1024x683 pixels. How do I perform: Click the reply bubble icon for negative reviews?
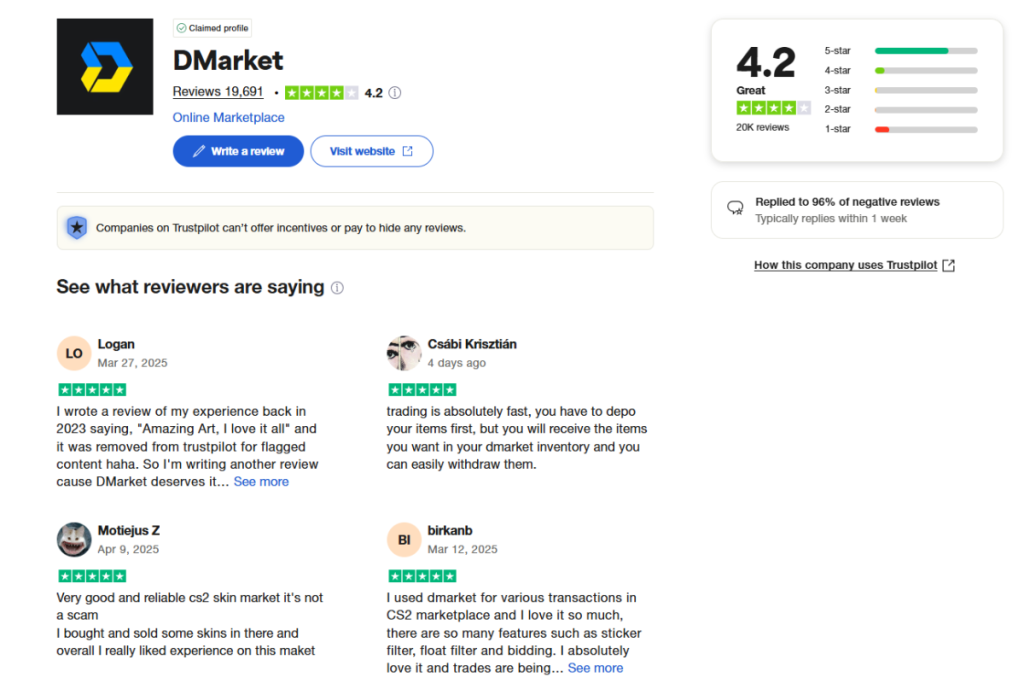(735, 208)
